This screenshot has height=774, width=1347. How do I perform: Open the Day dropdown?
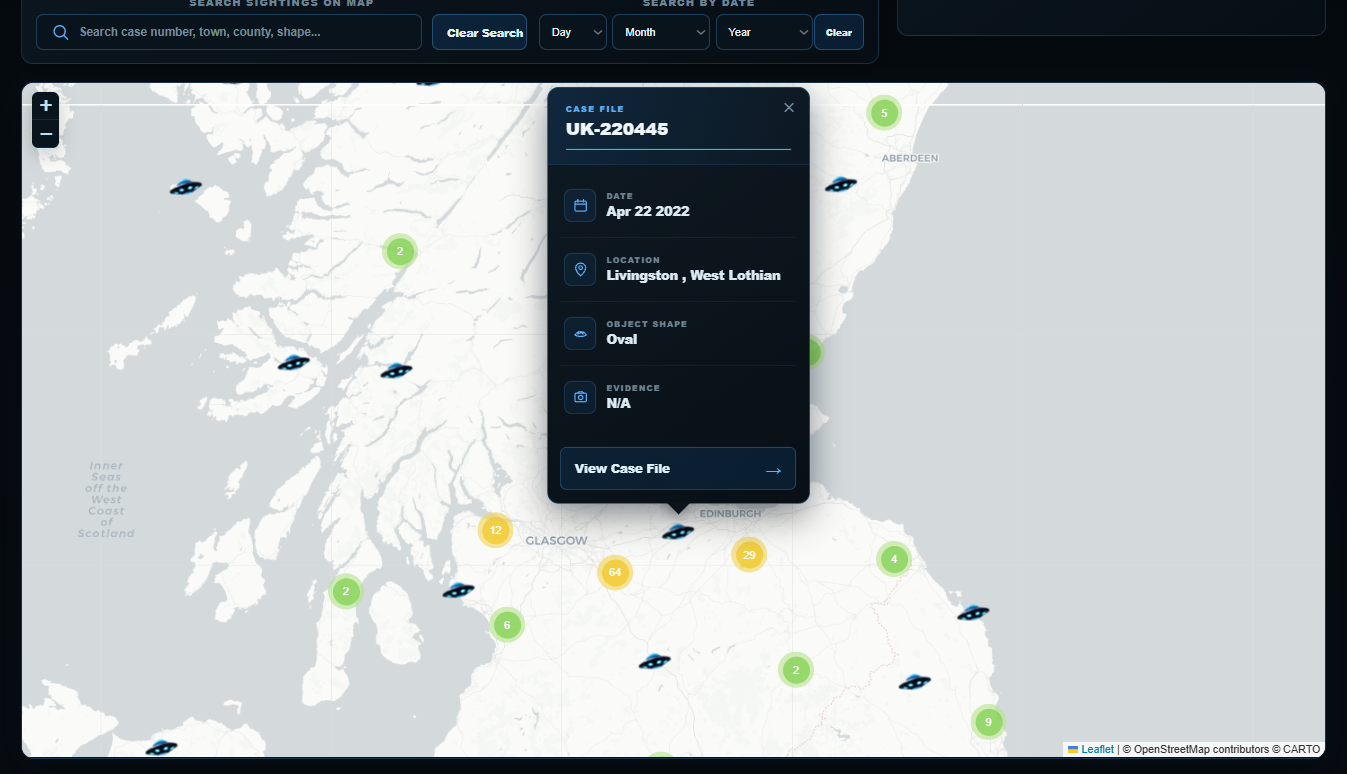(x=573, y=32)
